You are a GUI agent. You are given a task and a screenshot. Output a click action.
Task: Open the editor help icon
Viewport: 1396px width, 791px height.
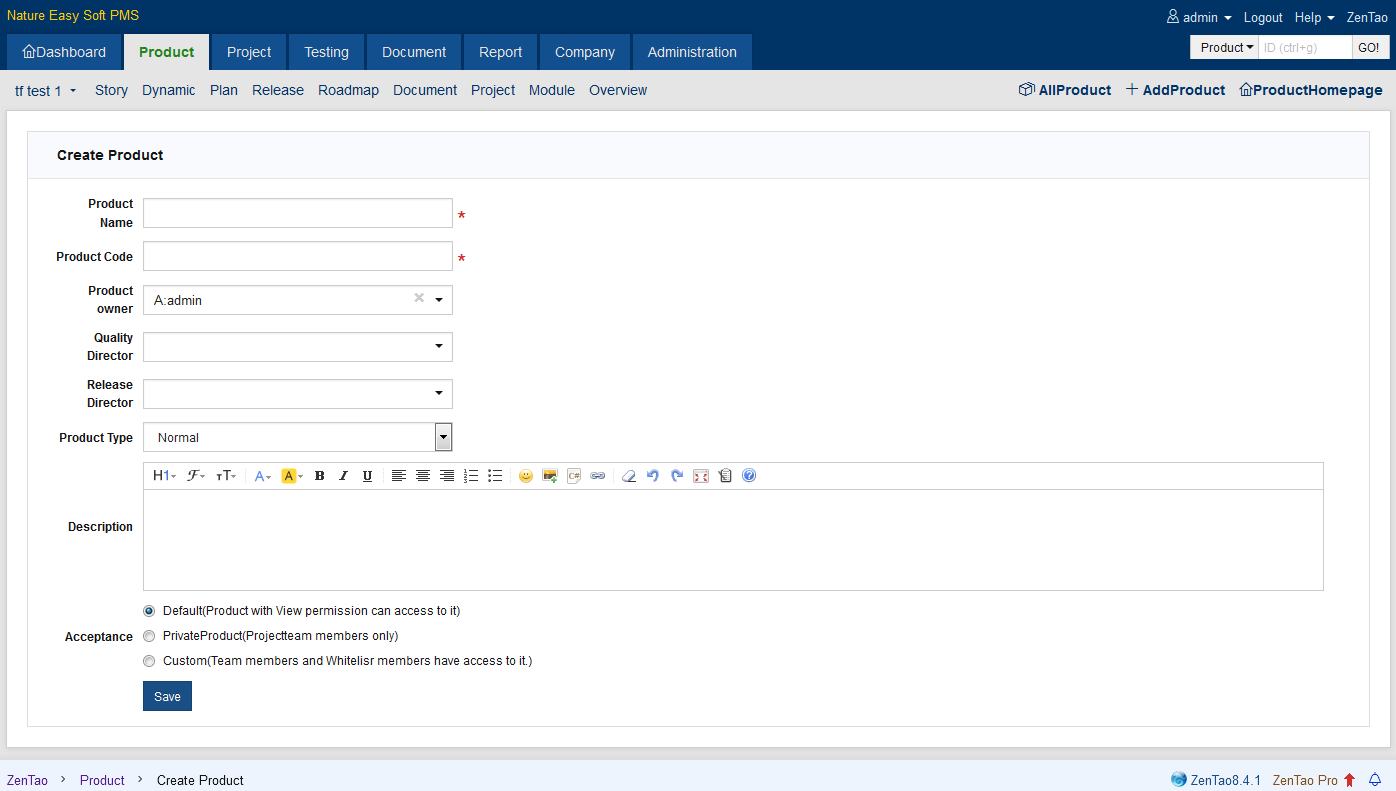(x=749, y=476)
